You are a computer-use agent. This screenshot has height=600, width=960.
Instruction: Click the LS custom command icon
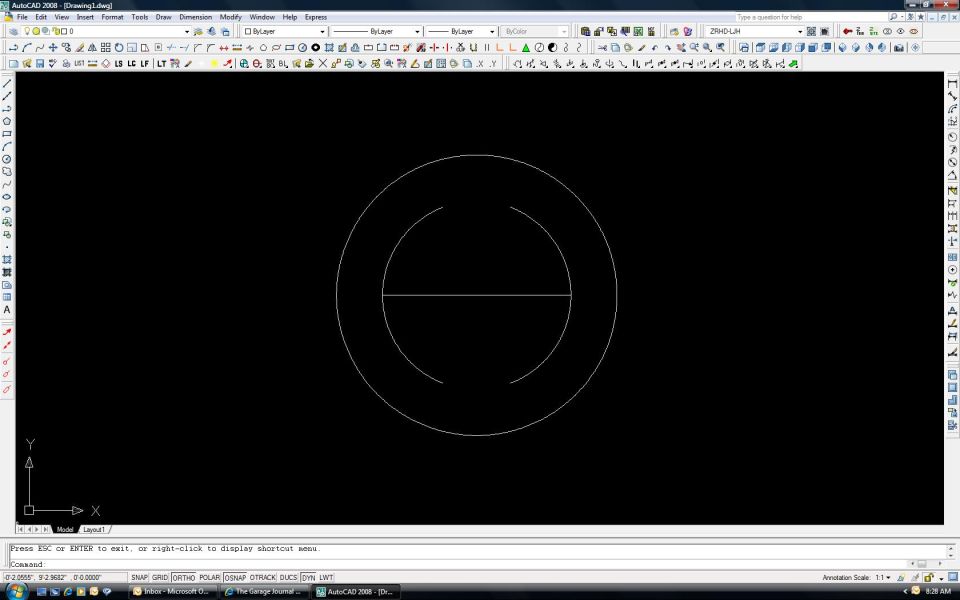(x=118, y=63)
